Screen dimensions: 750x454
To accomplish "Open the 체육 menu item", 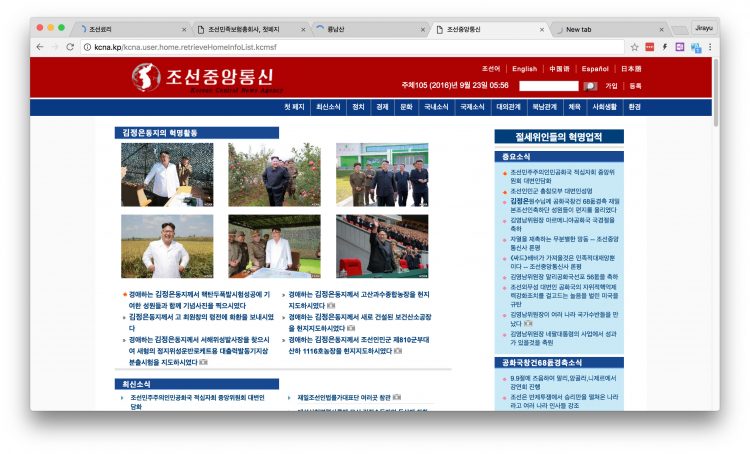I will [574, 107].
